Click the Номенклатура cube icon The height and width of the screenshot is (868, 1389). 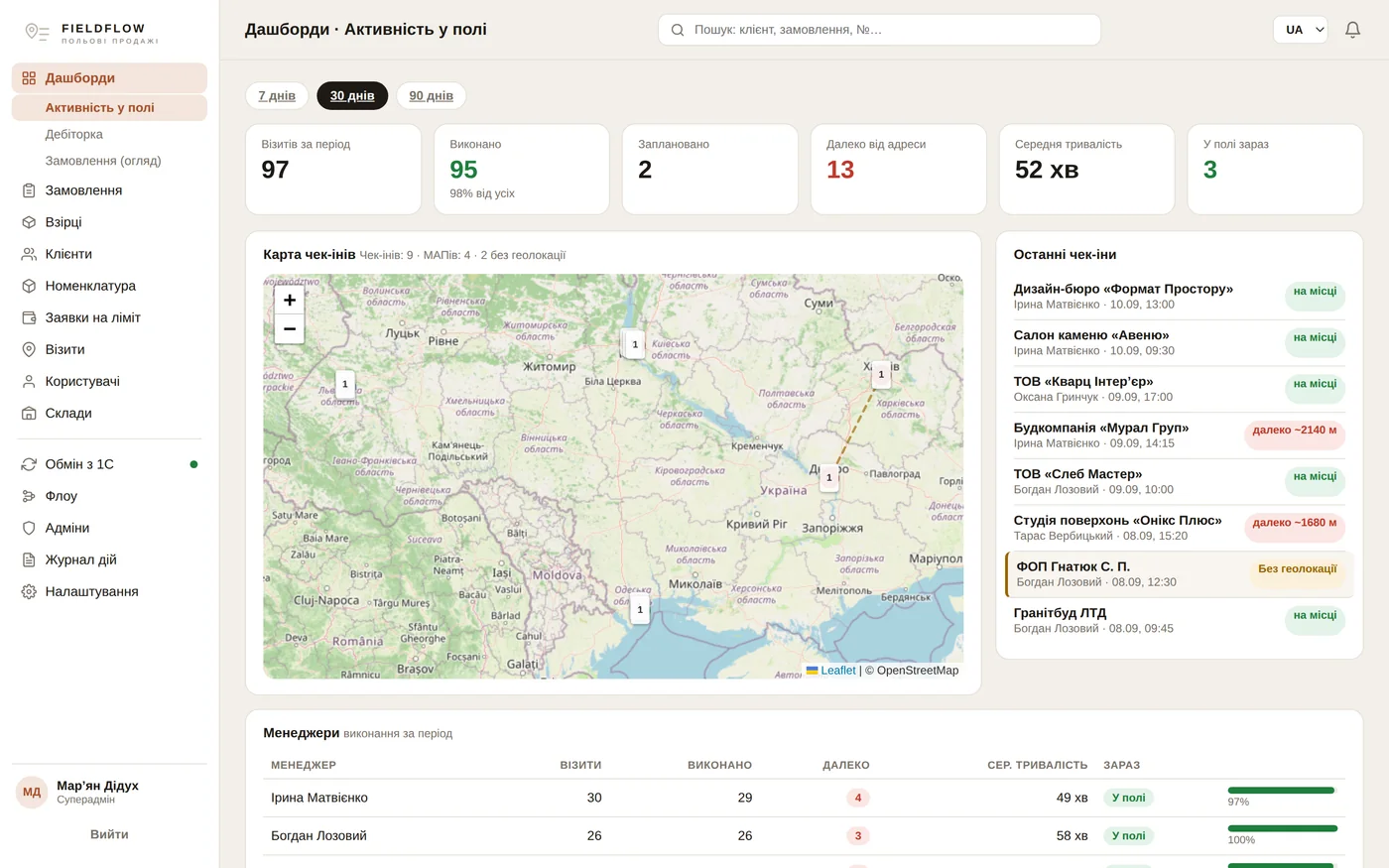click(x=29, y=286)
